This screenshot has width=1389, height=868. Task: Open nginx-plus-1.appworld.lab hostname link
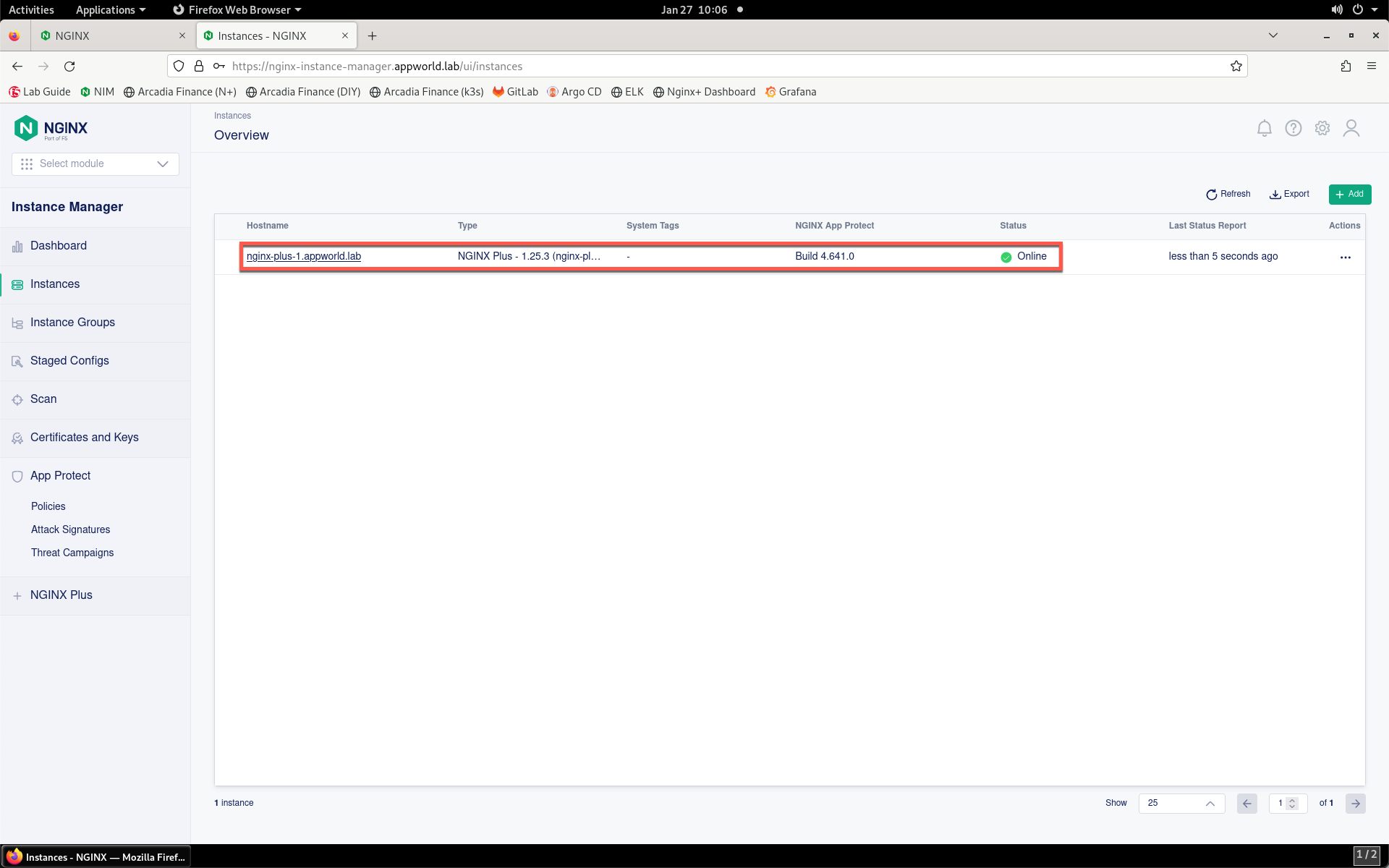(304, 256)
